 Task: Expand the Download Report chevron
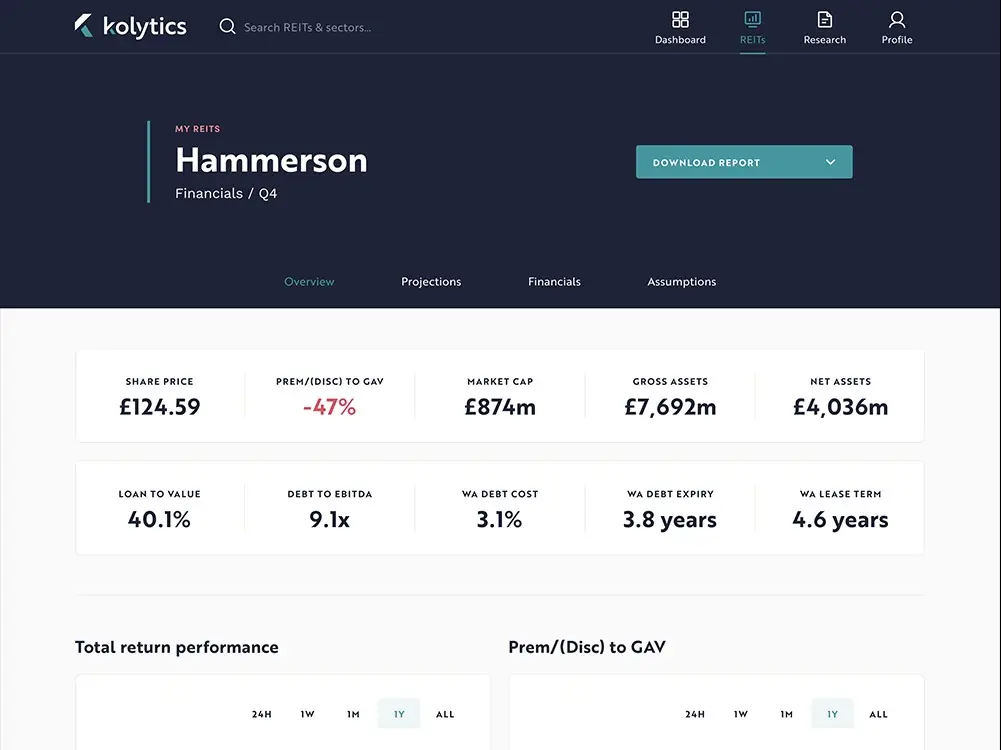point(830,162)
